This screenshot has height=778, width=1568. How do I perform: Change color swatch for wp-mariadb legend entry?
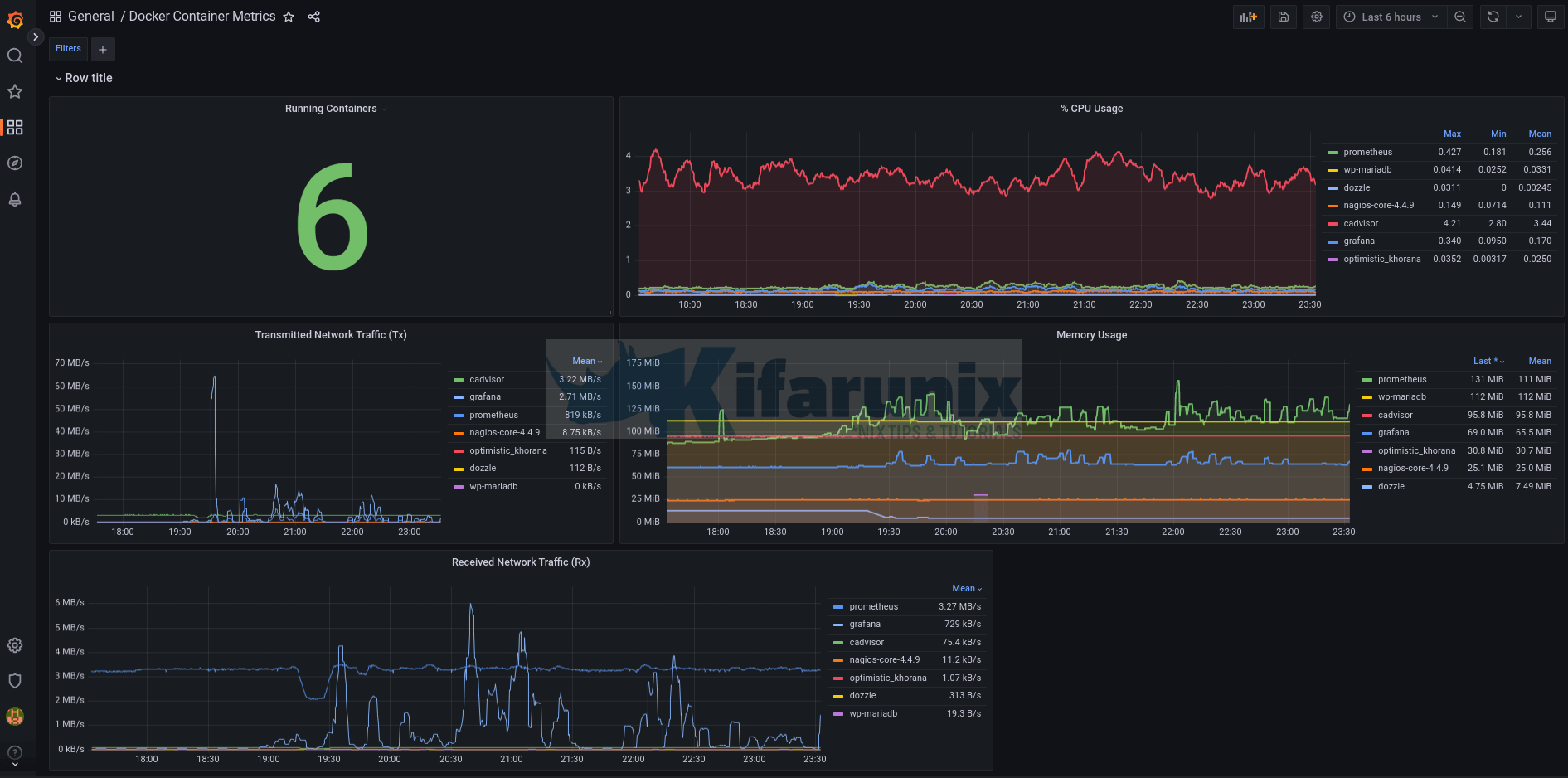click(x=1333, y=169)
